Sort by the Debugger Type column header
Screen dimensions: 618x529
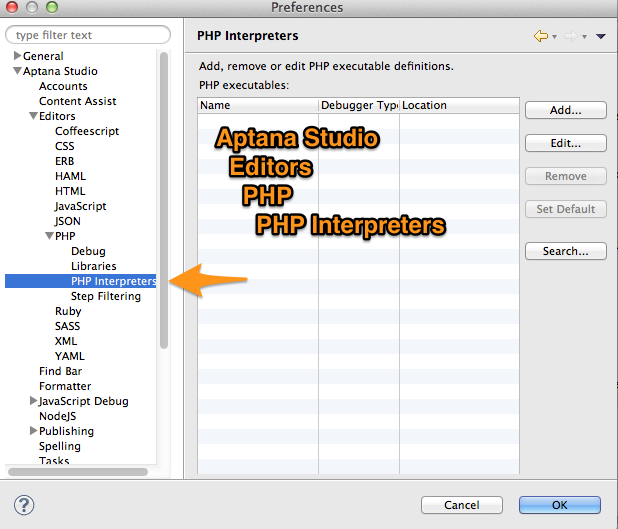coord(359,105)
